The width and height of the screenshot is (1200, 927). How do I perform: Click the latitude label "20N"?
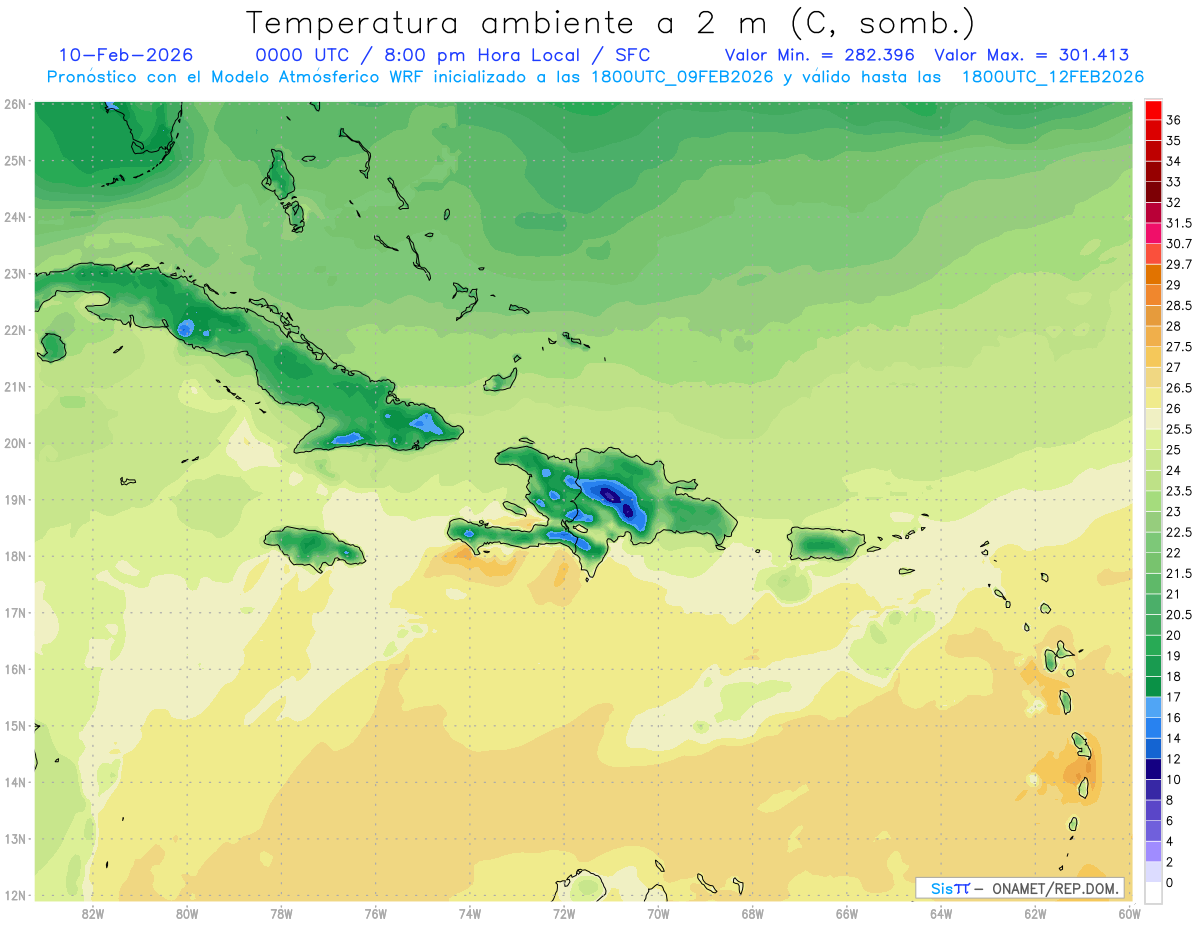(x=15, y=443)
